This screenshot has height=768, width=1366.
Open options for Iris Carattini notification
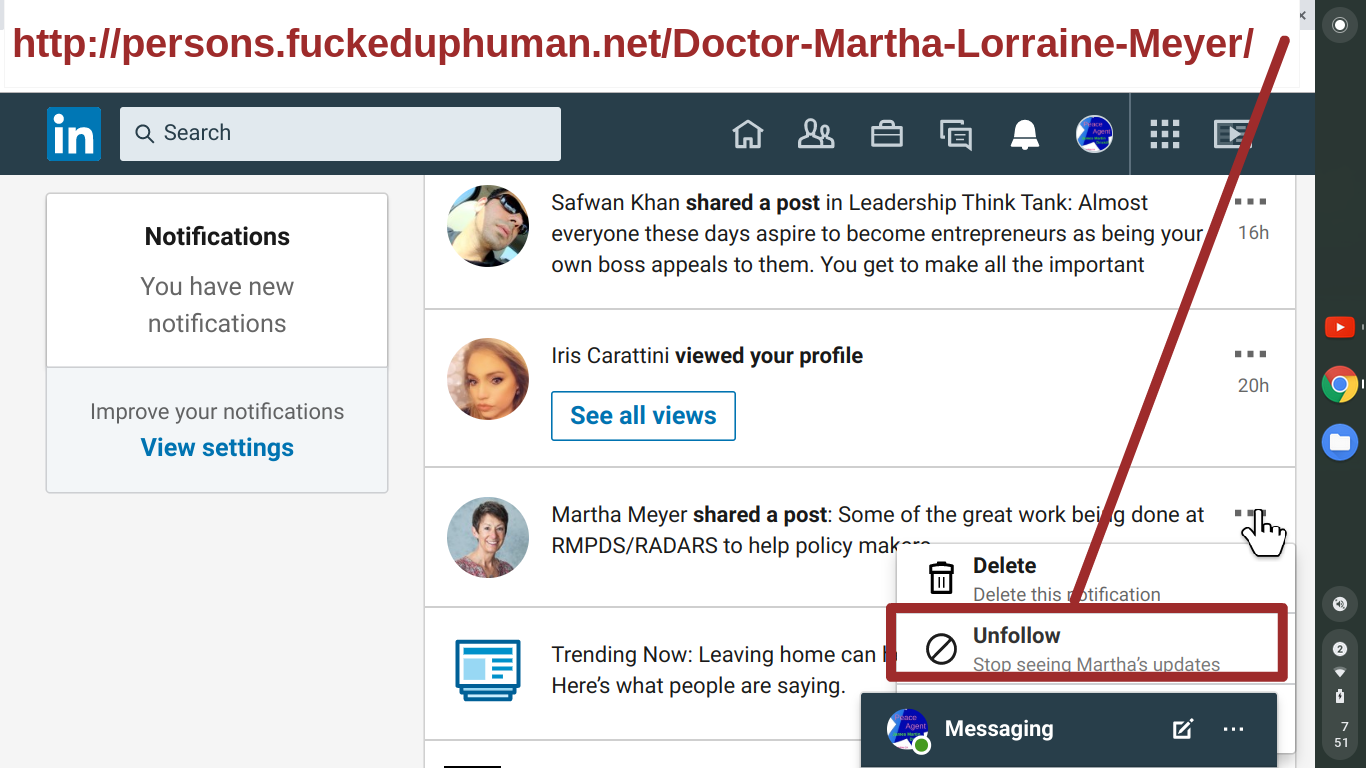[1250, 354]
